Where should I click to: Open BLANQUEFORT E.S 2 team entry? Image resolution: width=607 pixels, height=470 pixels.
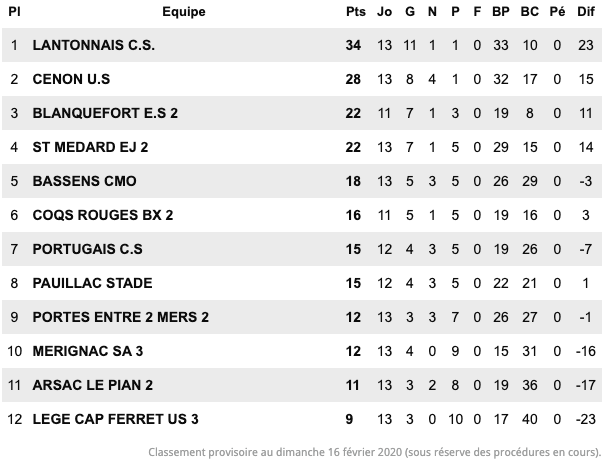coord(105,113)
